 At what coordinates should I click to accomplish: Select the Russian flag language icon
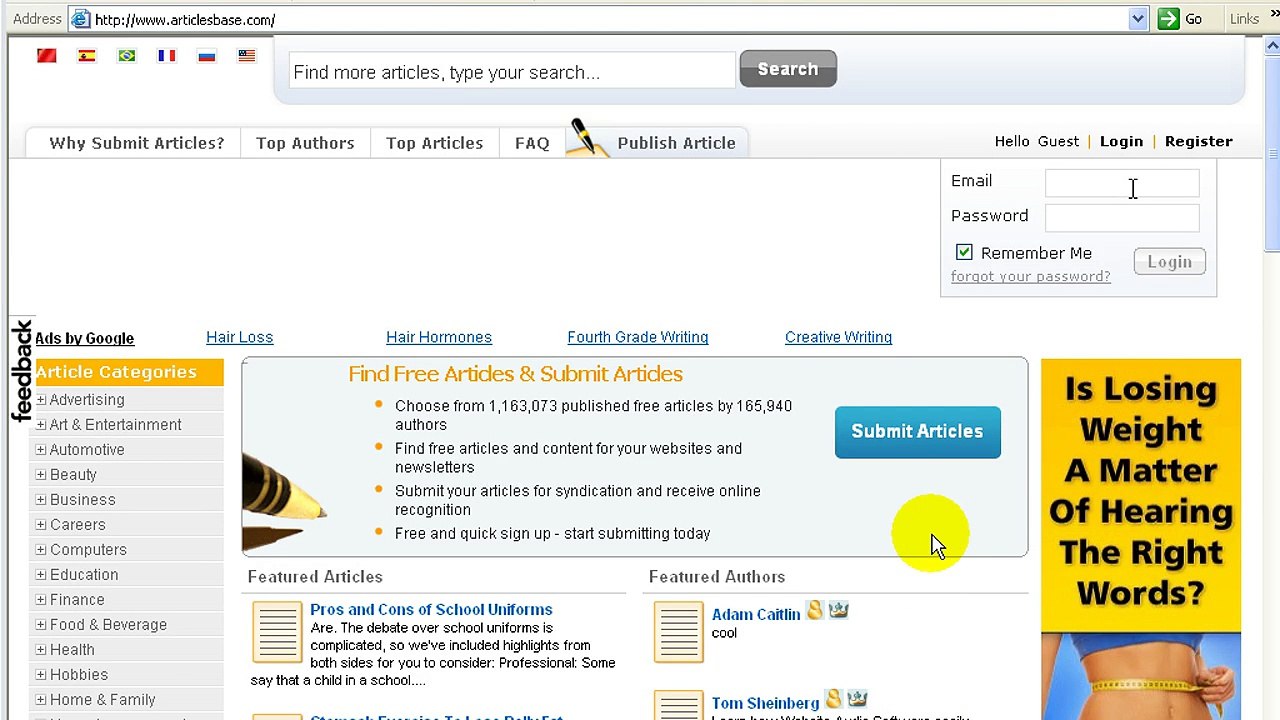pyautogui.click(x=207, y=56)
